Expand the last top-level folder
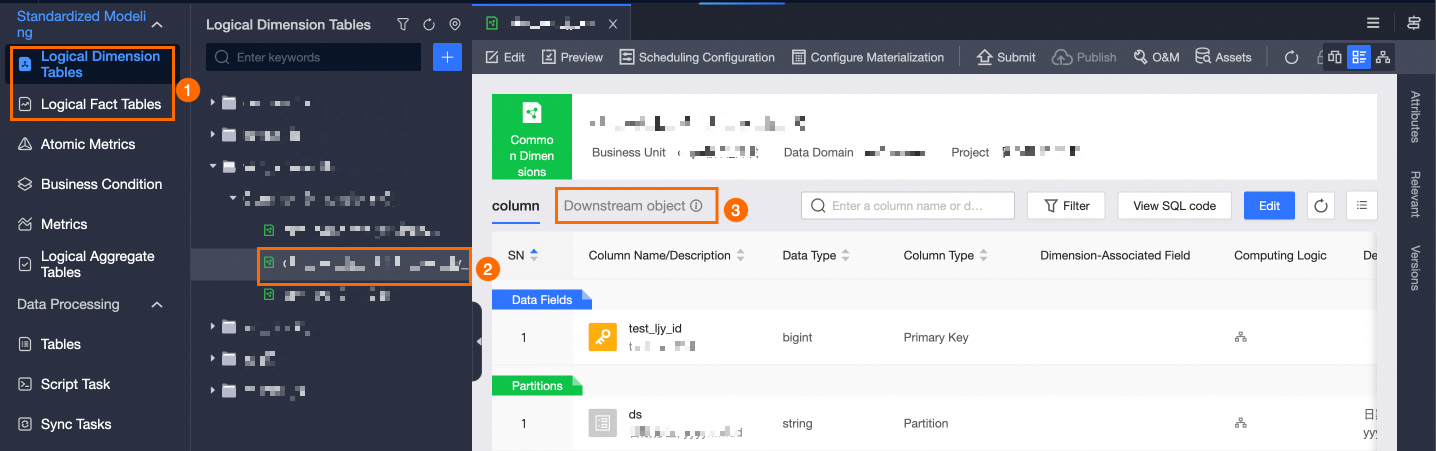Image resolution: width=1436 pixels, height=451 pixels. coord(212,390)
